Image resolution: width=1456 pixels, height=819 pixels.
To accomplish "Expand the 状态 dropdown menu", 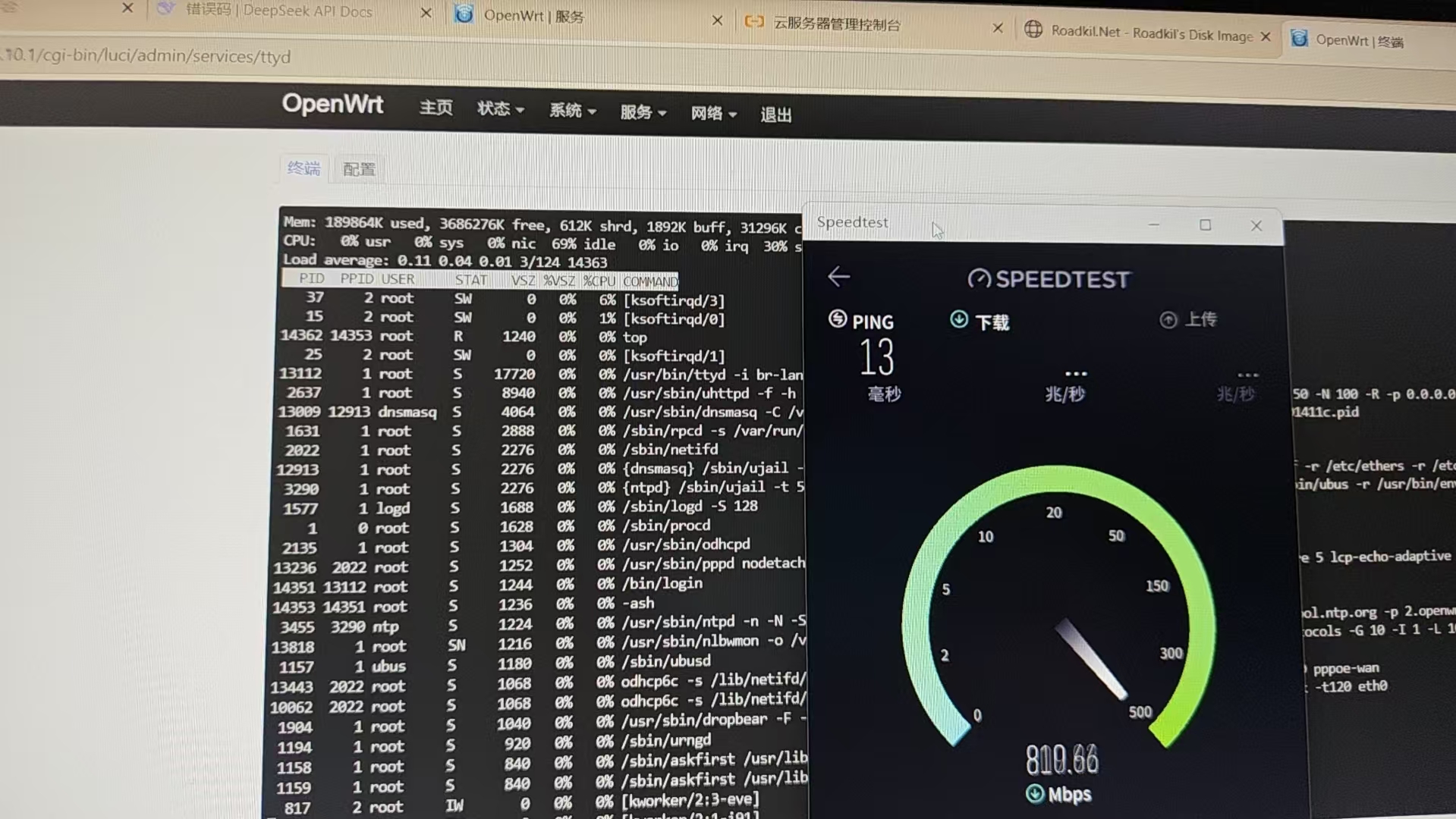I will 500,109.
